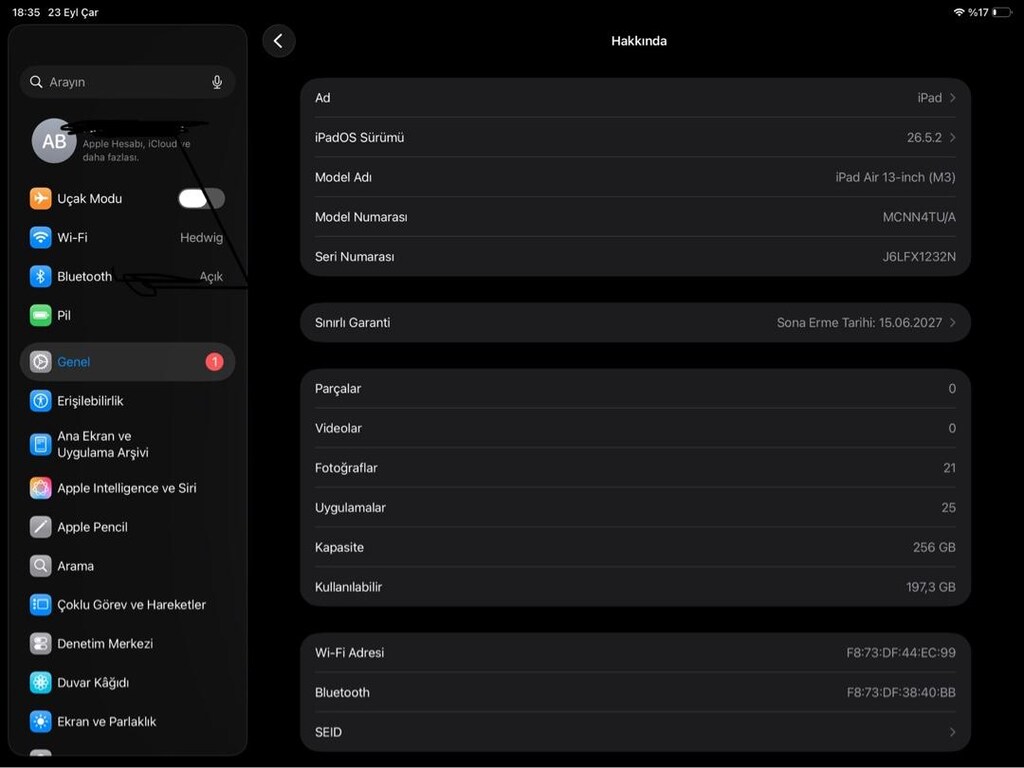Screen dimensions: 1024x768
Task: Open Ana Ekran ve Uygulama Arşivi icon
Action: tap(40, 445)
